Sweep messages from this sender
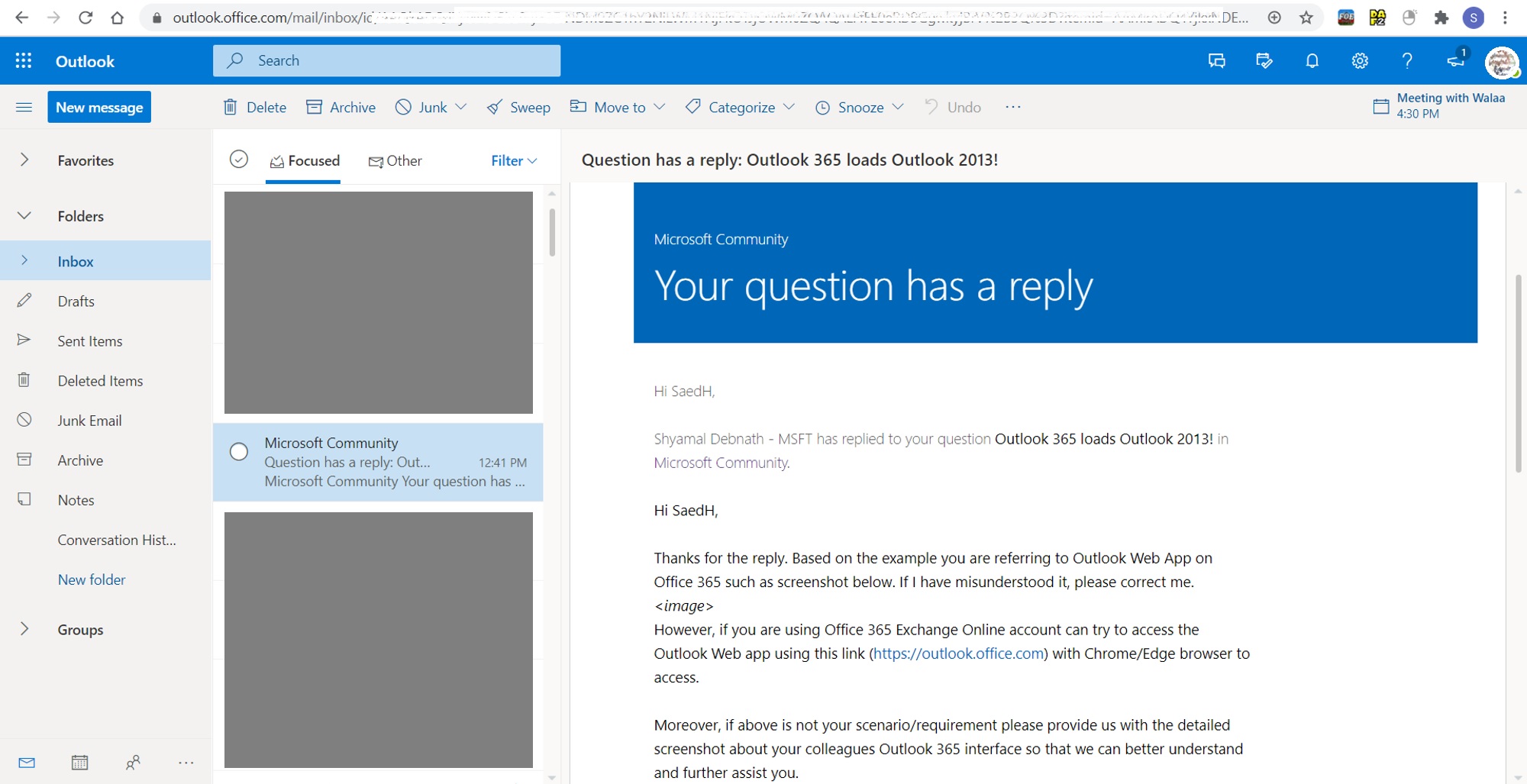The width and height of the screenshot is (1527, 784). tap(518, 108)
